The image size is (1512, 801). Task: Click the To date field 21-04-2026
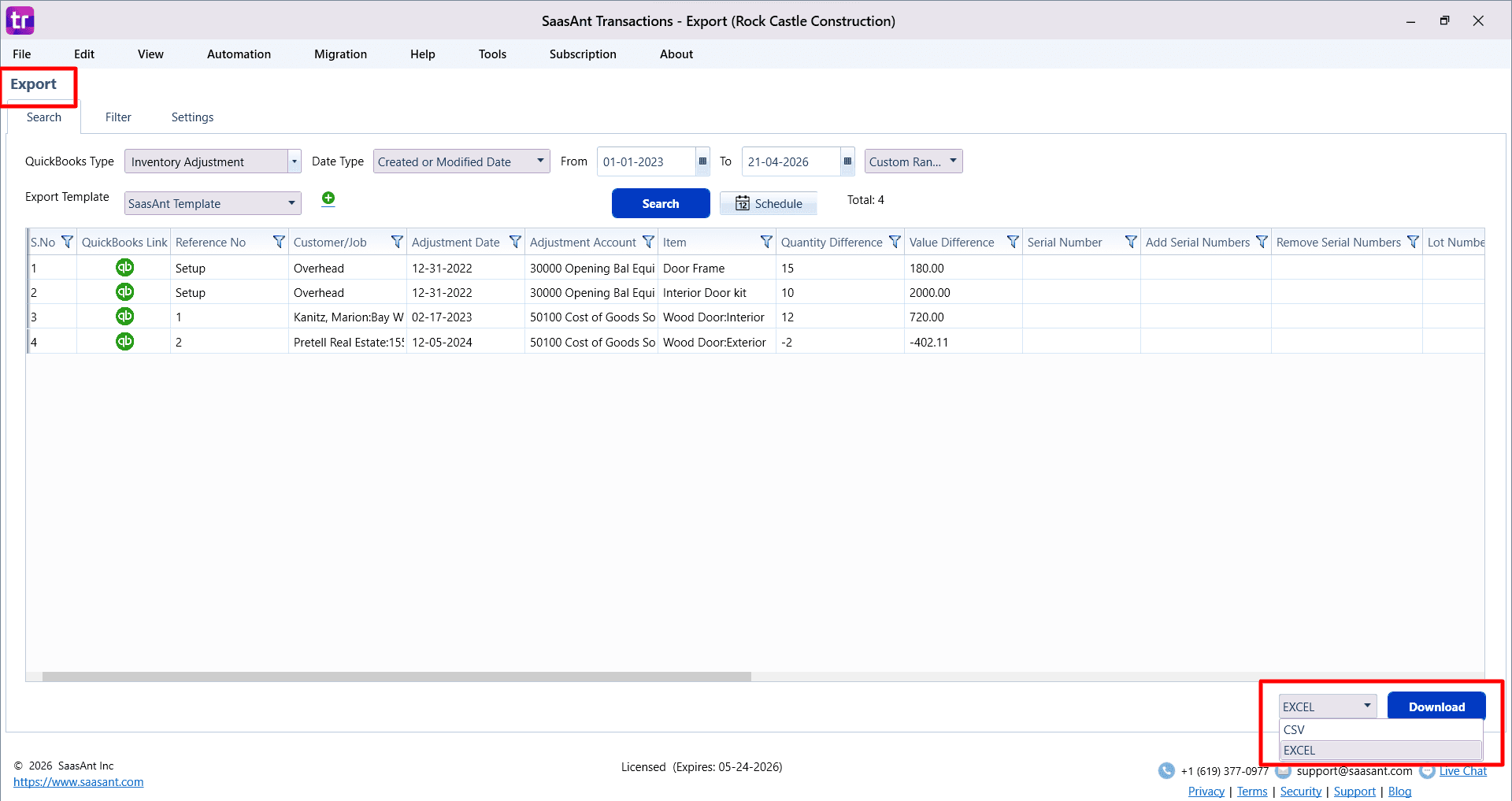pos(791,161)
